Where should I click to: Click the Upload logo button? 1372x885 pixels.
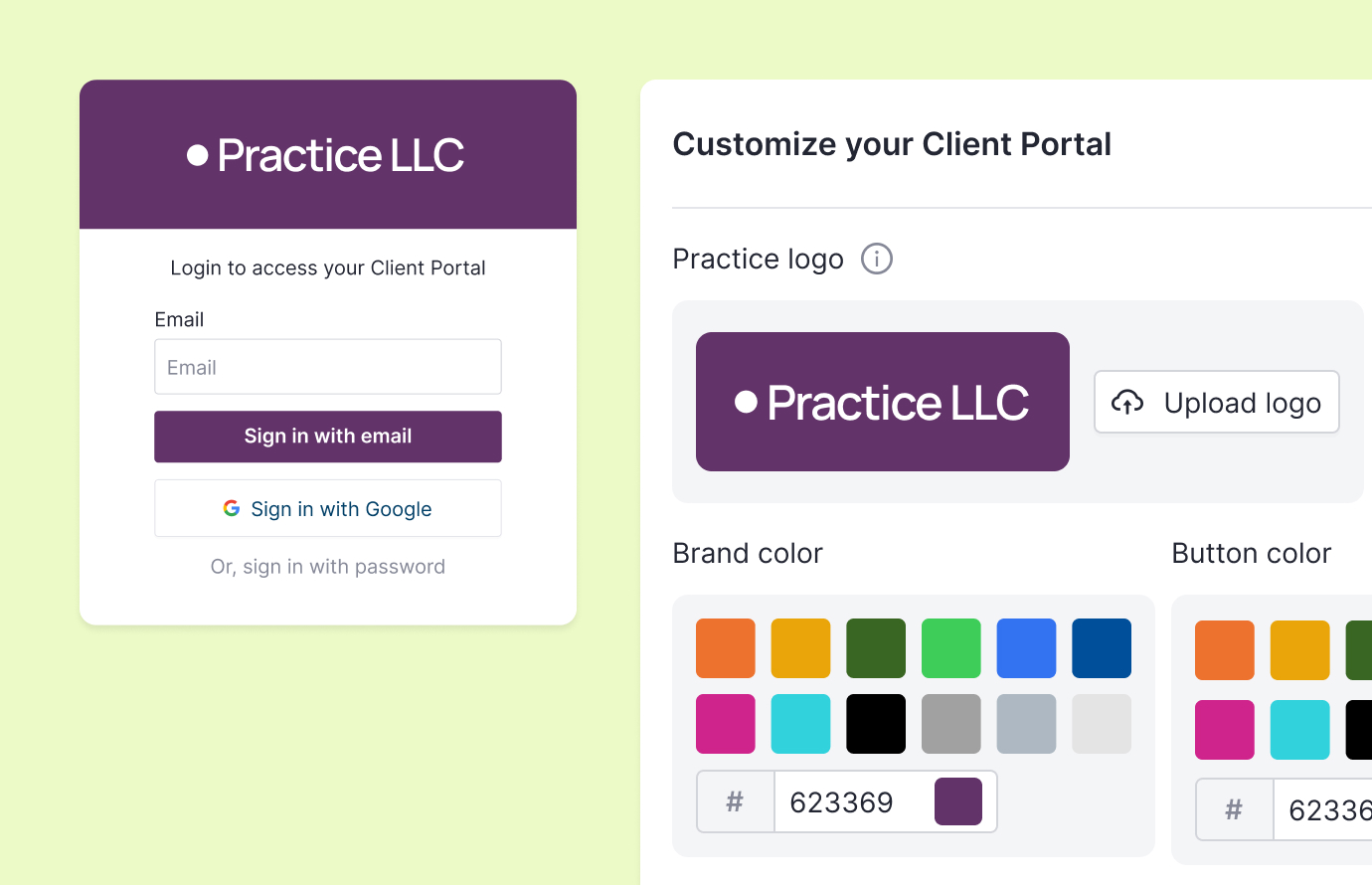coord(1216,402)
